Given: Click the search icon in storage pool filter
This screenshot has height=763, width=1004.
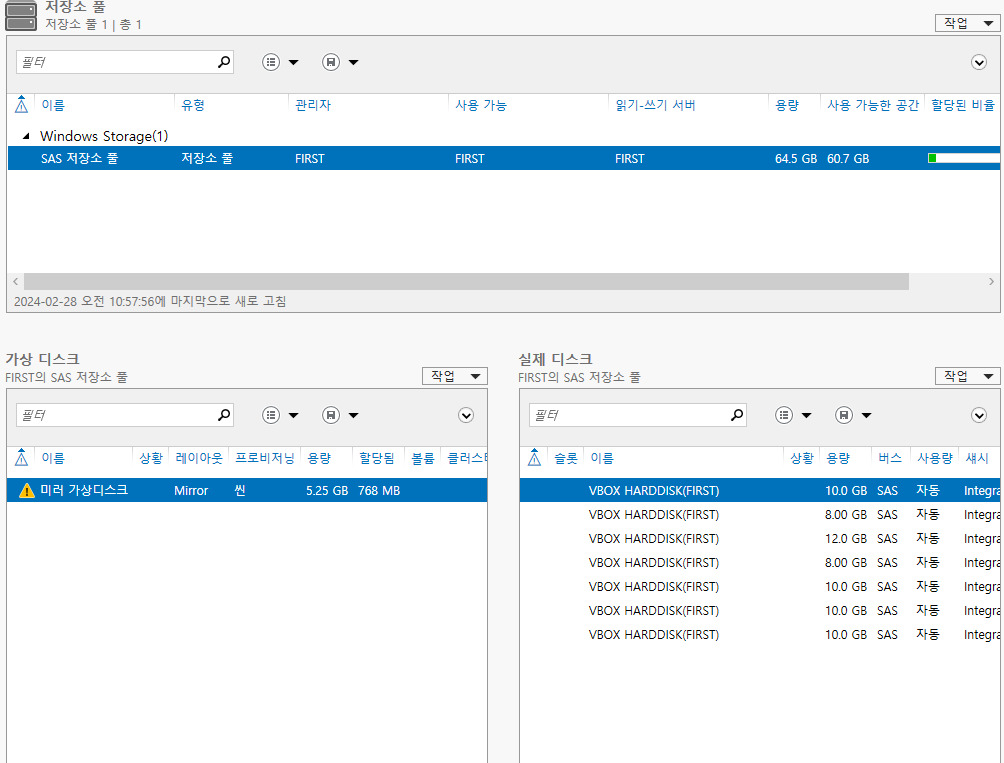Looking at the screenshot, I should pyautogui.click(x=223, y=62).
